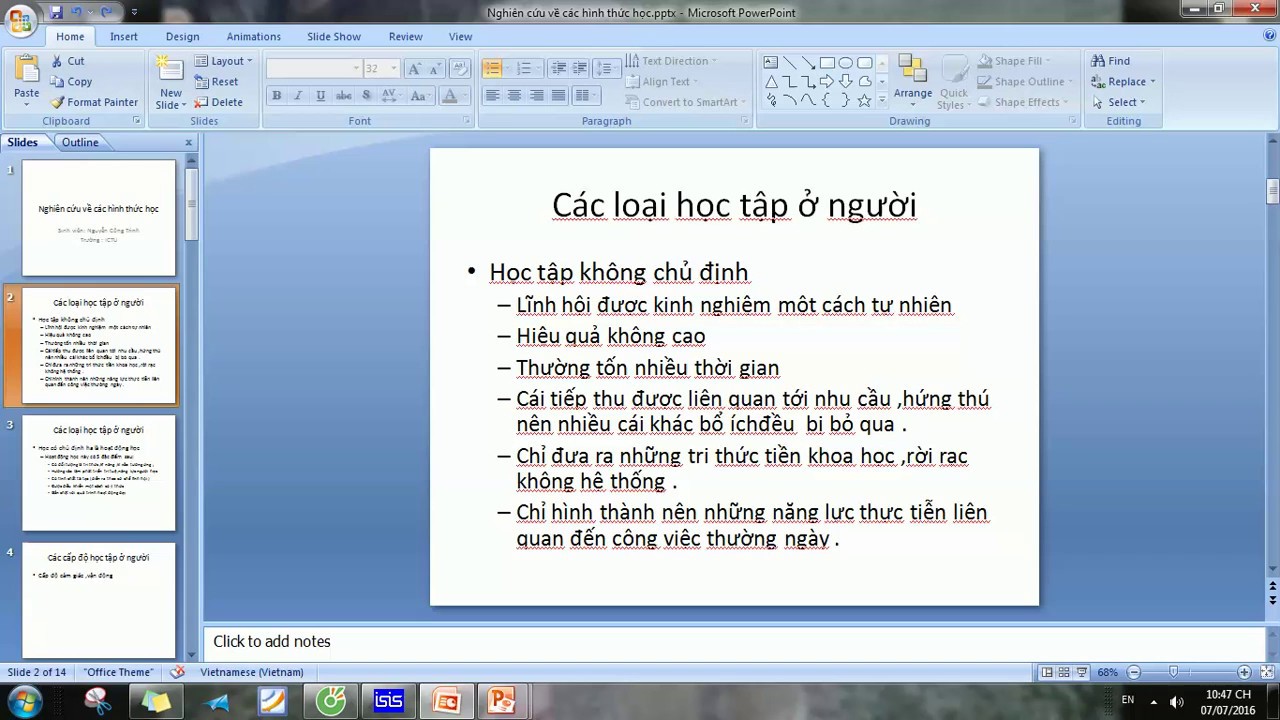This screenshot has width=1280, height=720.
Task: Toggle Bold formatting
Action: (x=277, y=96)
